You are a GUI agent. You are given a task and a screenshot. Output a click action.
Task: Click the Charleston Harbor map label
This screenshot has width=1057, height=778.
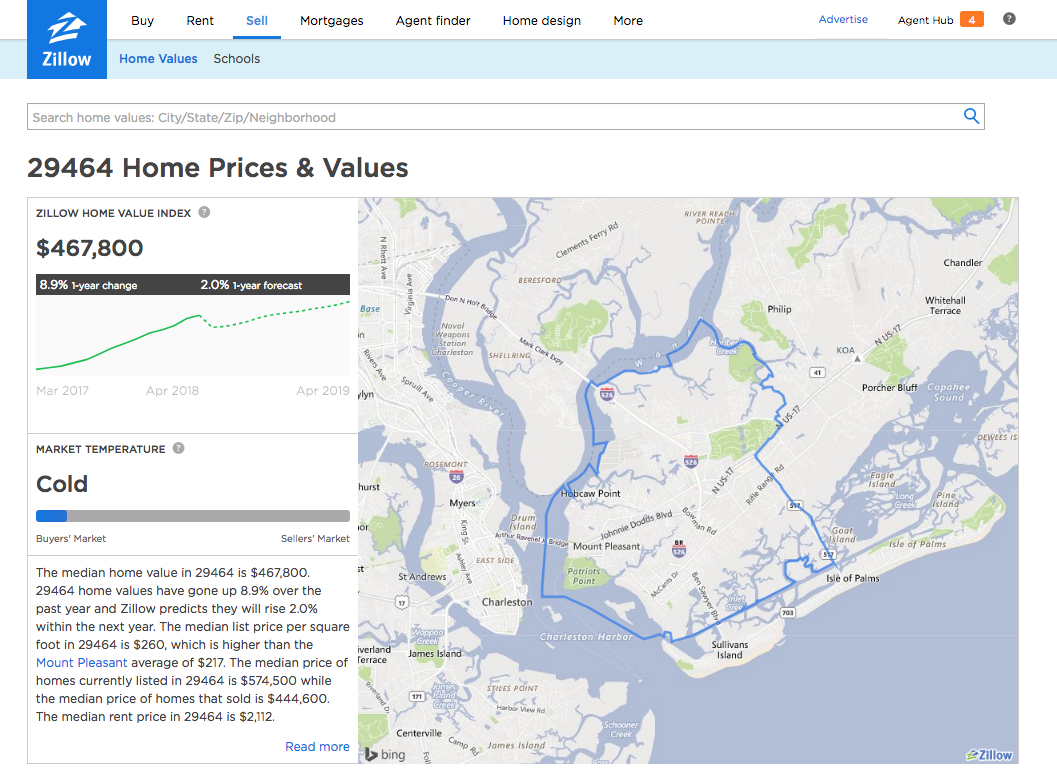[586, 636]
